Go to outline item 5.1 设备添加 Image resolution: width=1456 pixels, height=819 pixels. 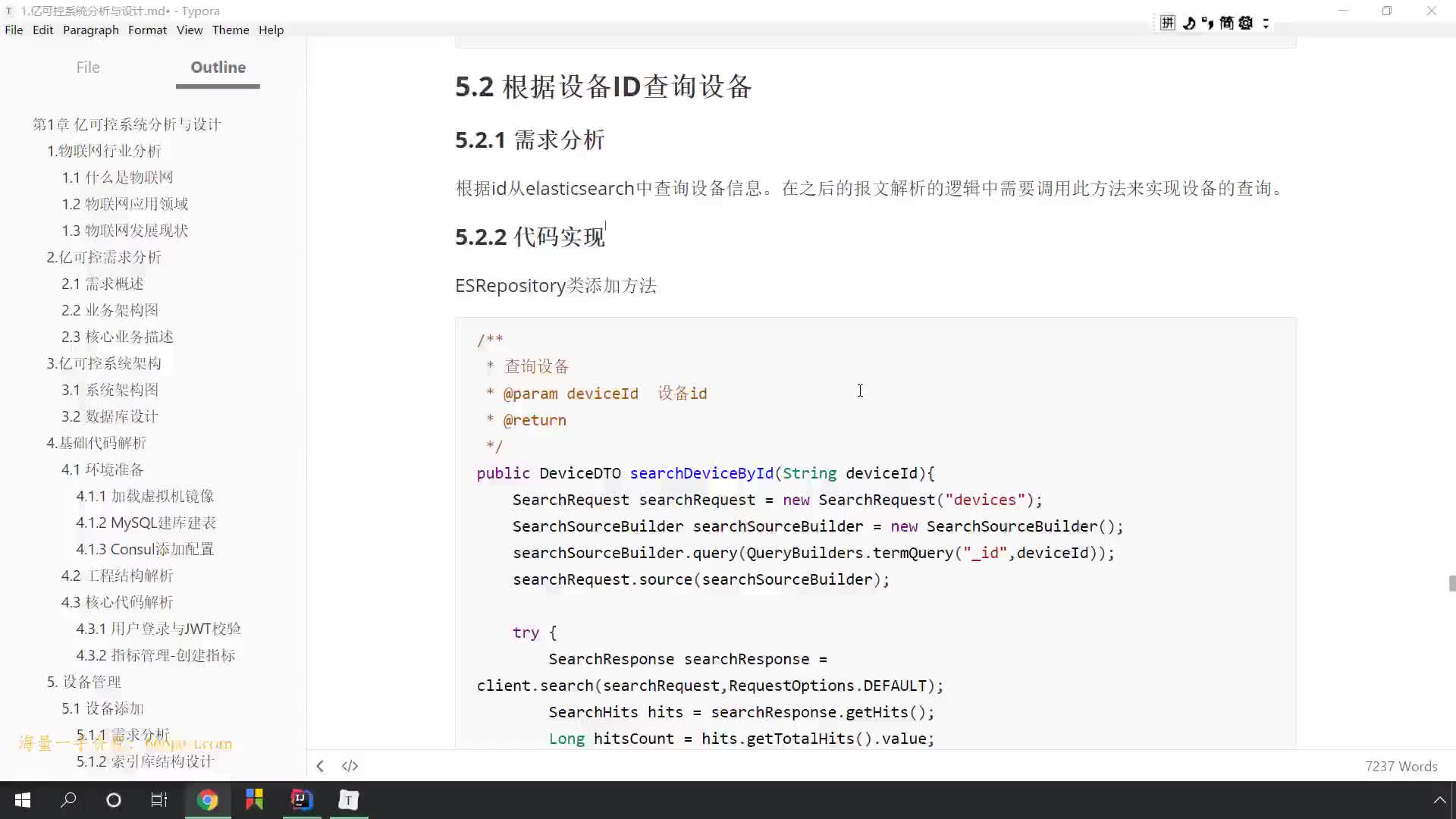click(x=102, y=708)
